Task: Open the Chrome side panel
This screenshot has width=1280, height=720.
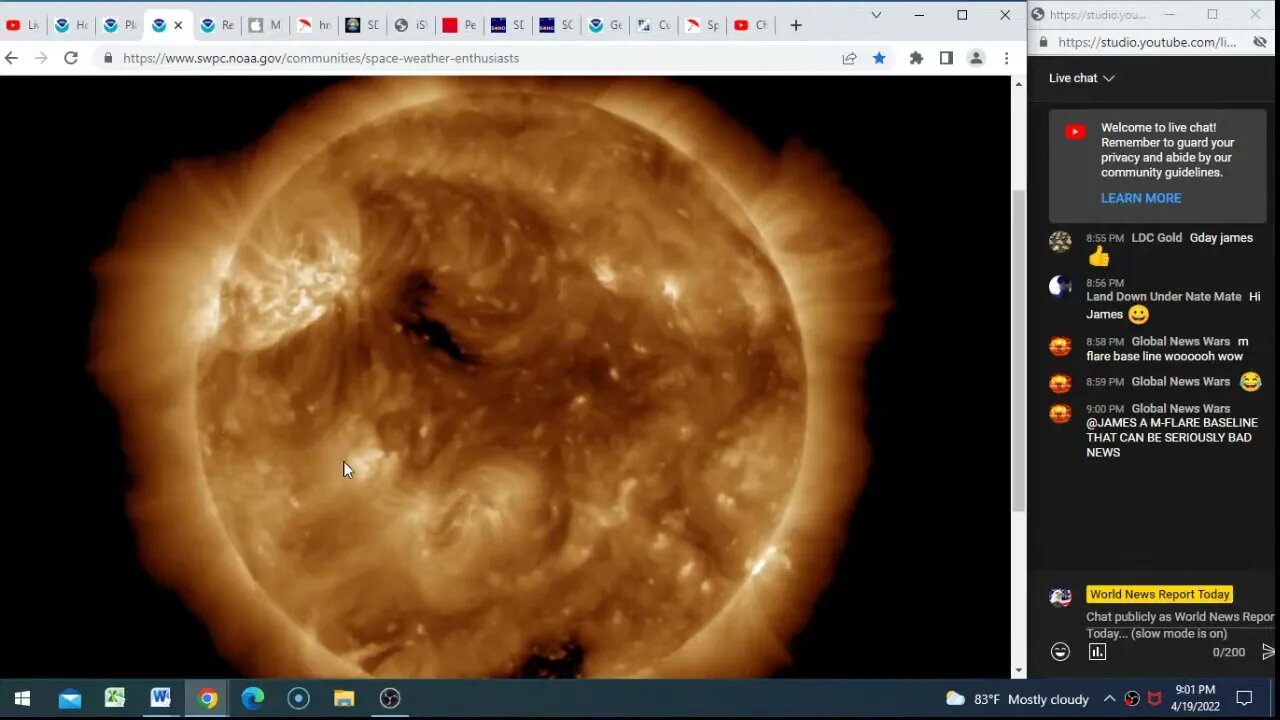Action: (946, 58)
